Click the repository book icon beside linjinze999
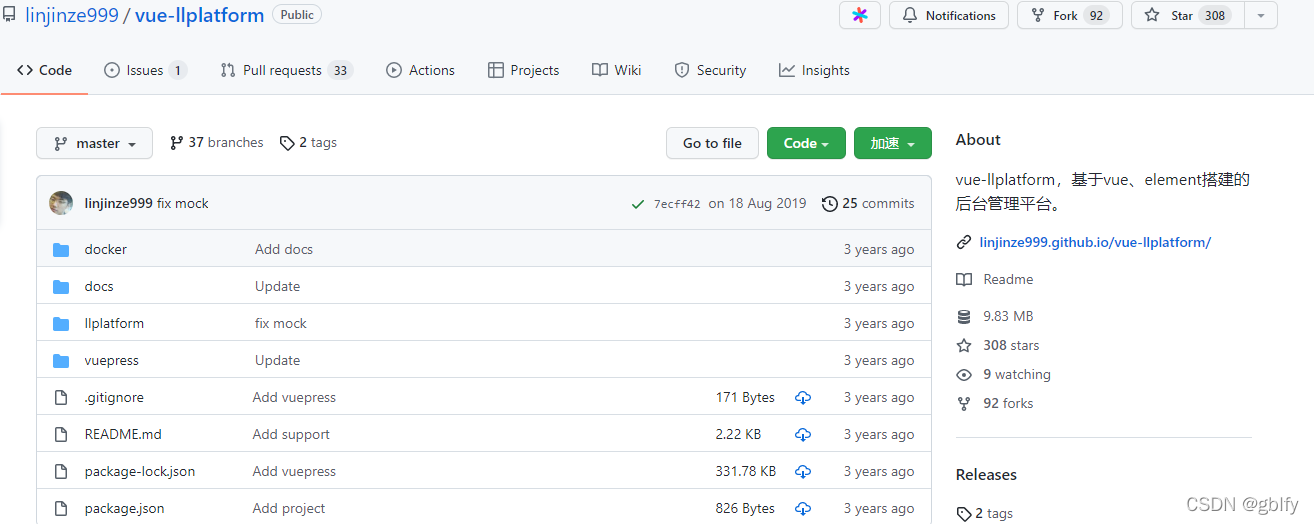This screenshot has width=1314, height=524. coord(9,15)
